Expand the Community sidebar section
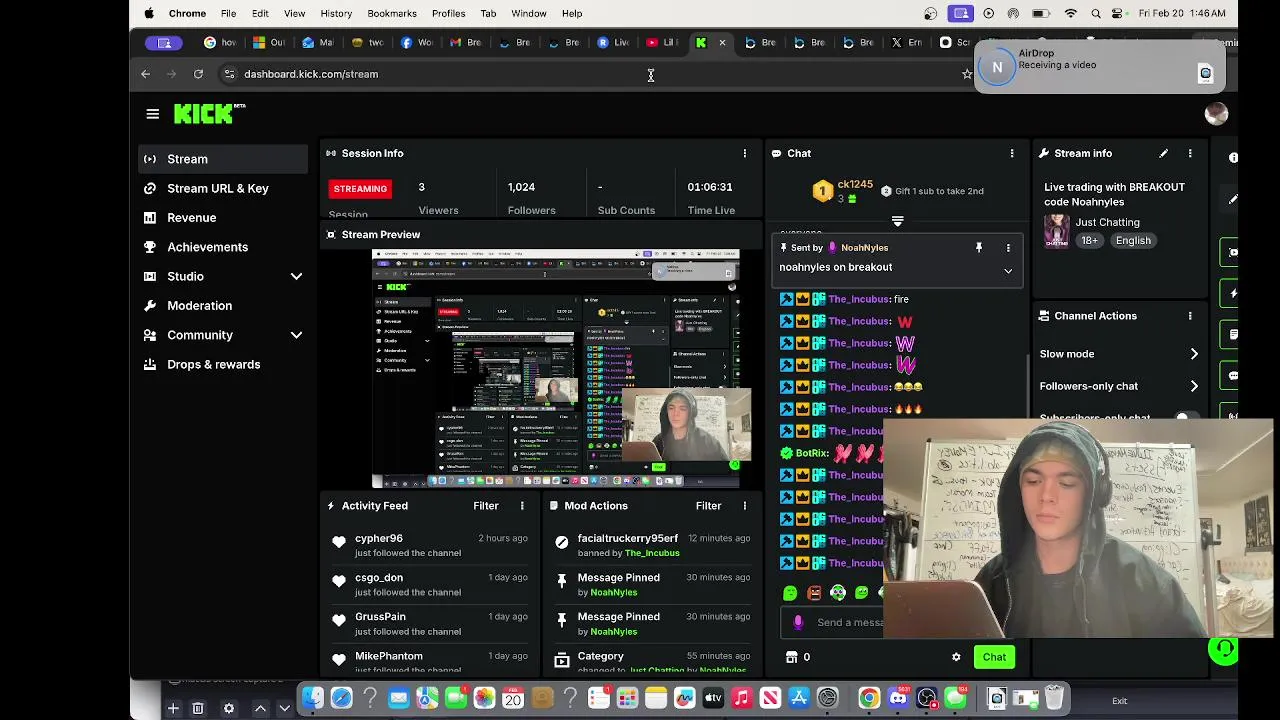This screenshot has height=720, width=1280. 296,335
